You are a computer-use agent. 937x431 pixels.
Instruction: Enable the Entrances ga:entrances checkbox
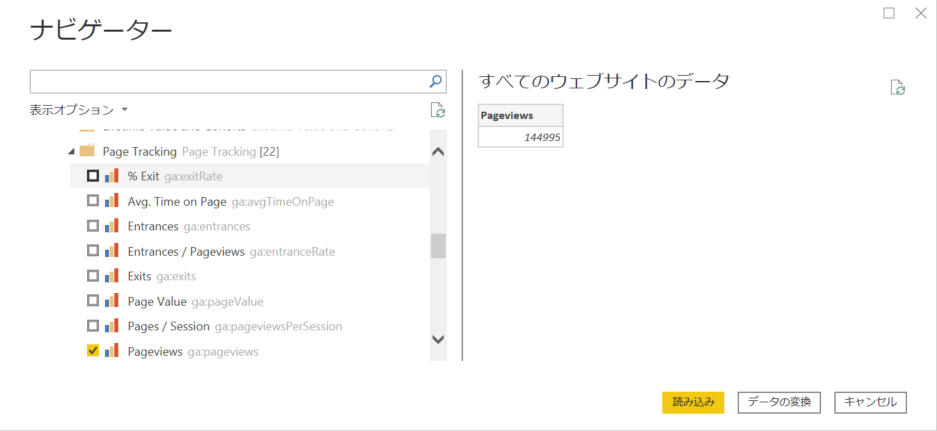coord(93,227)
